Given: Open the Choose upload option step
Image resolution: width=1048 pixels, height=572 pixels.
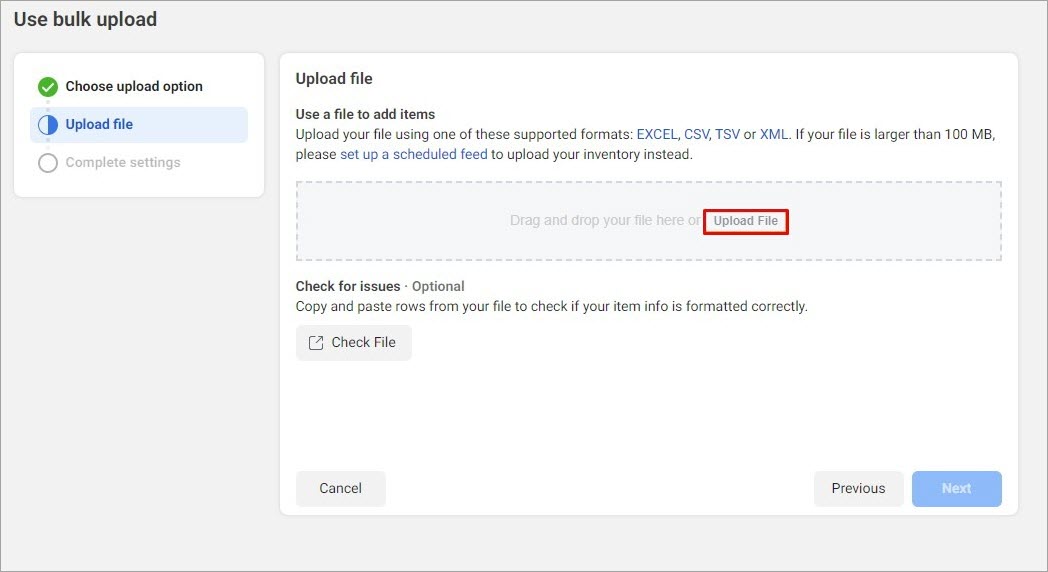Looking at the screenshot, I should point(134,86).
